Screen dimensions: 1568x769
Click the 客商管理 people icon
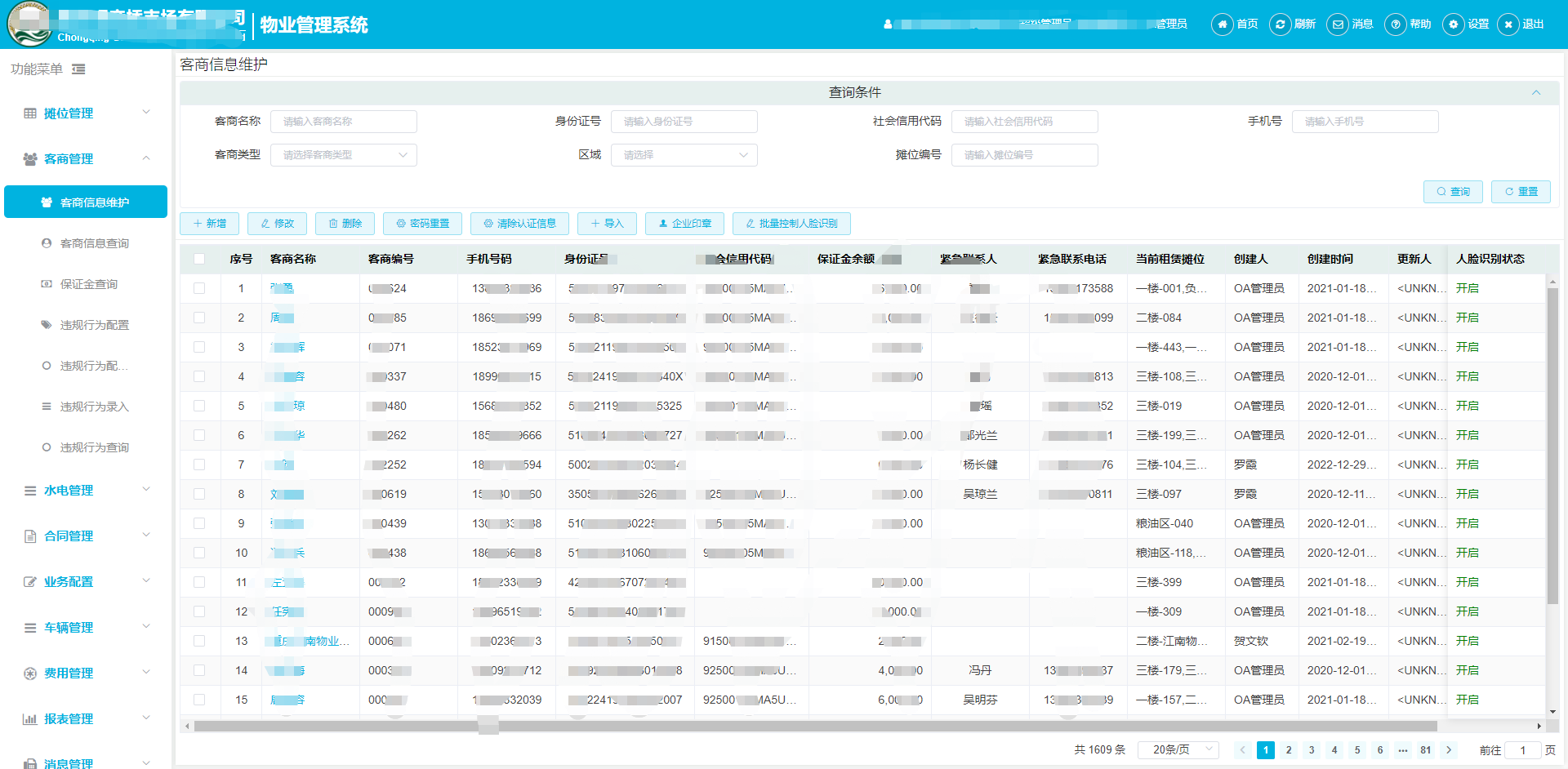(x=30, y=158)
